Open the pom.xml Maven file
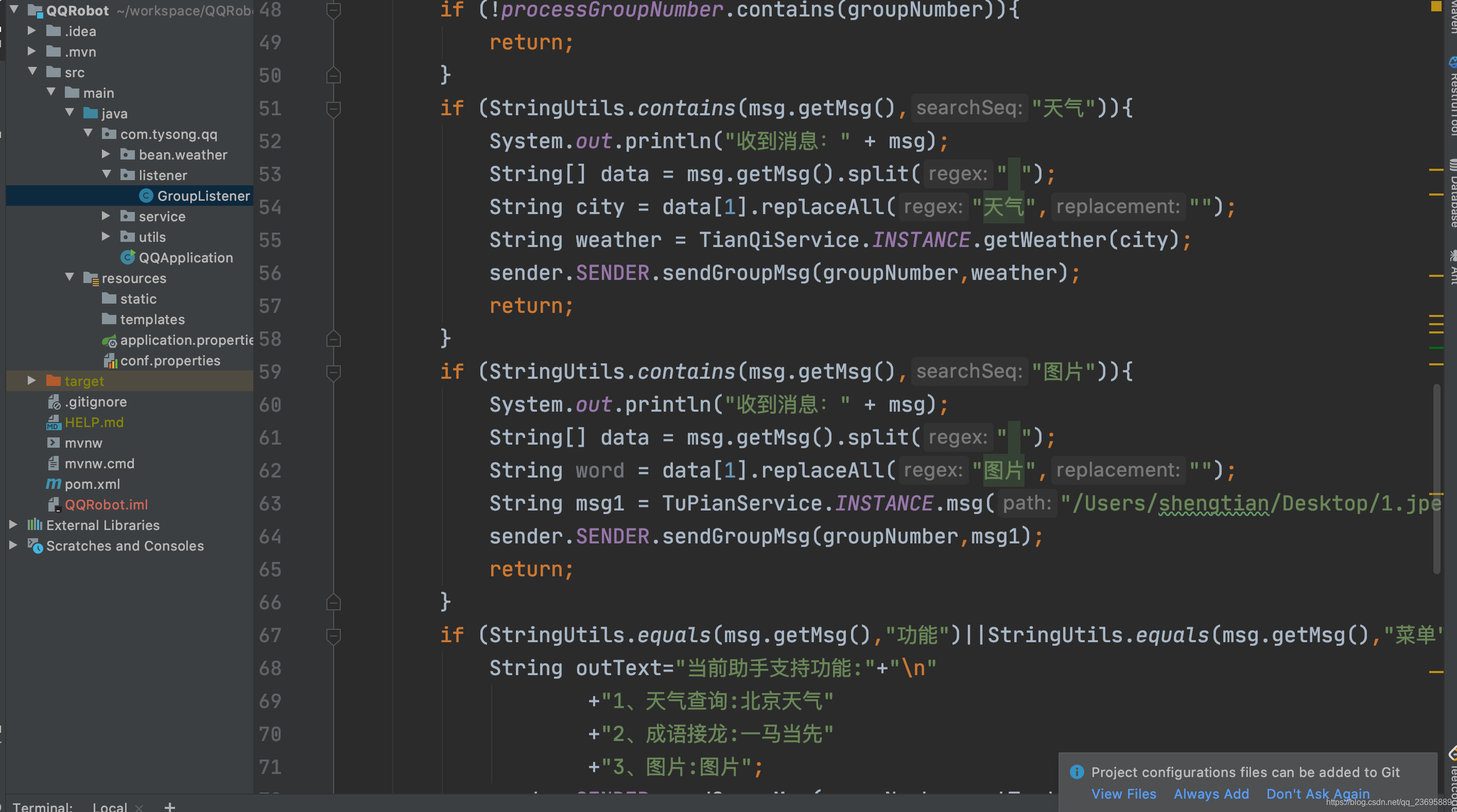Viewport: 1457px width, 812px height. click(92, 484)
